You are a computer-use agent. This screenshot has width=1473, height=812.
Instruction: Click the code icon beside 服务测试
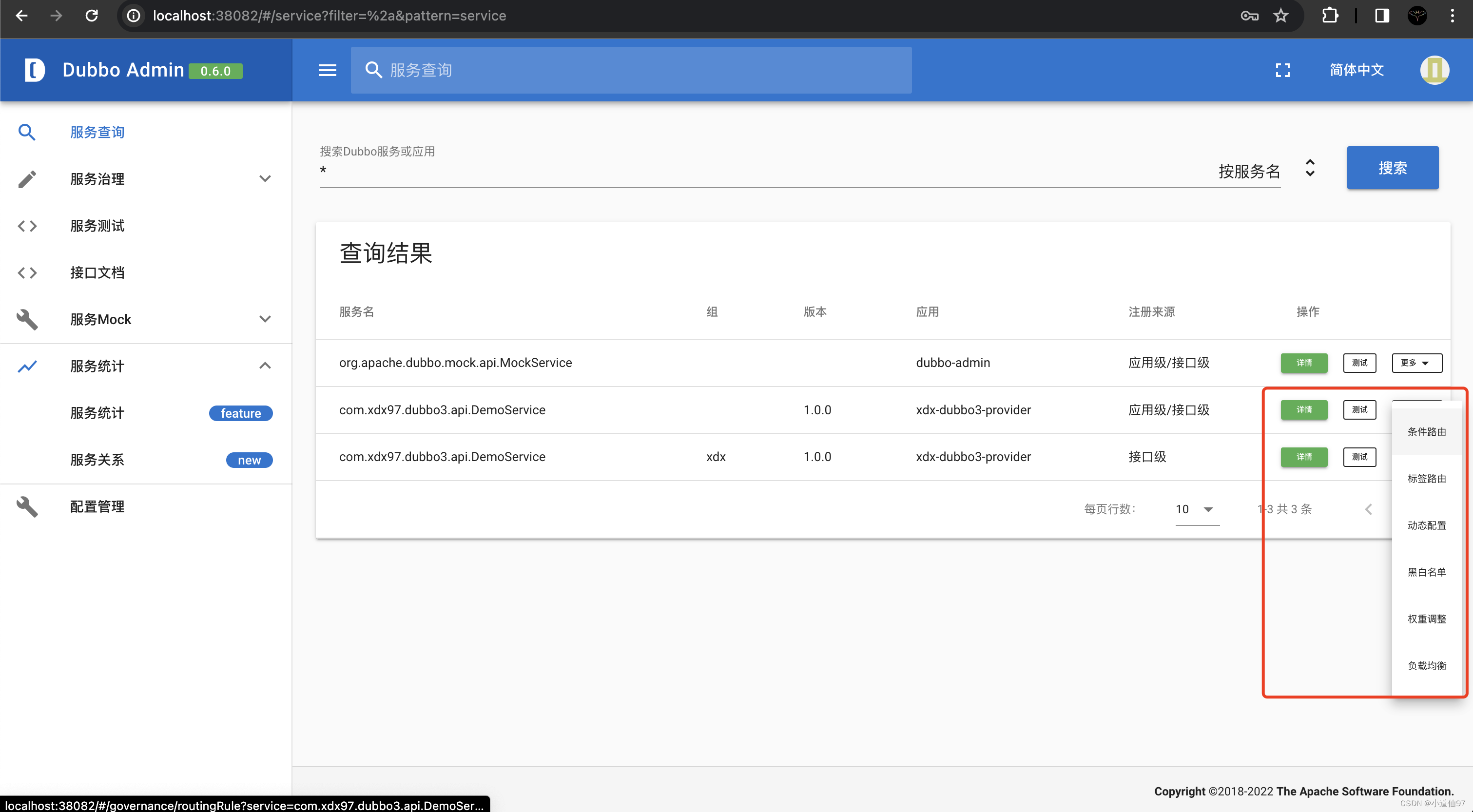(x=27, y=226)
